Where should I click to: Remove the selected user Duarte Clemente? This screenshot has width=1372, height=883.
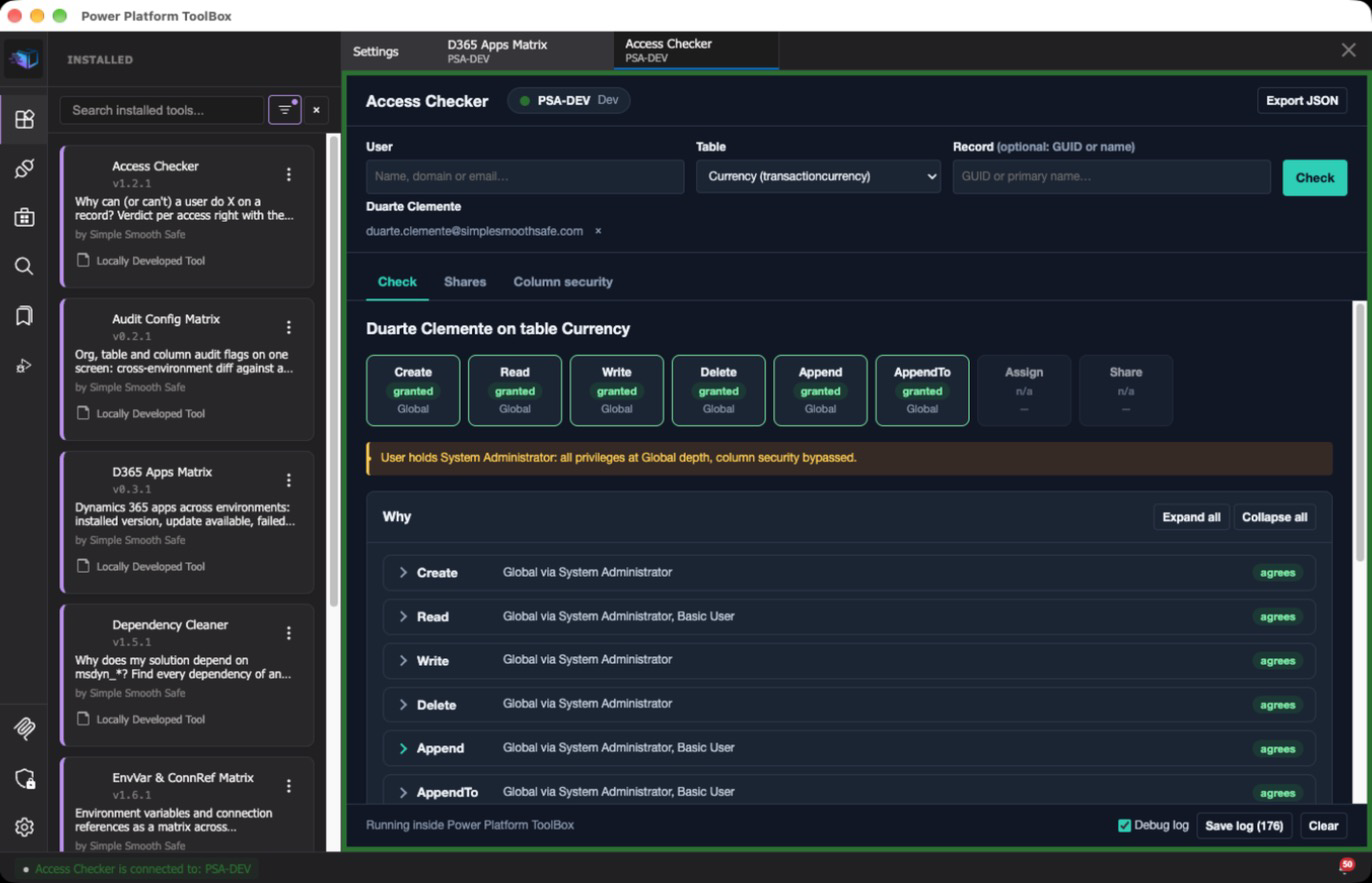coord(598,231)
